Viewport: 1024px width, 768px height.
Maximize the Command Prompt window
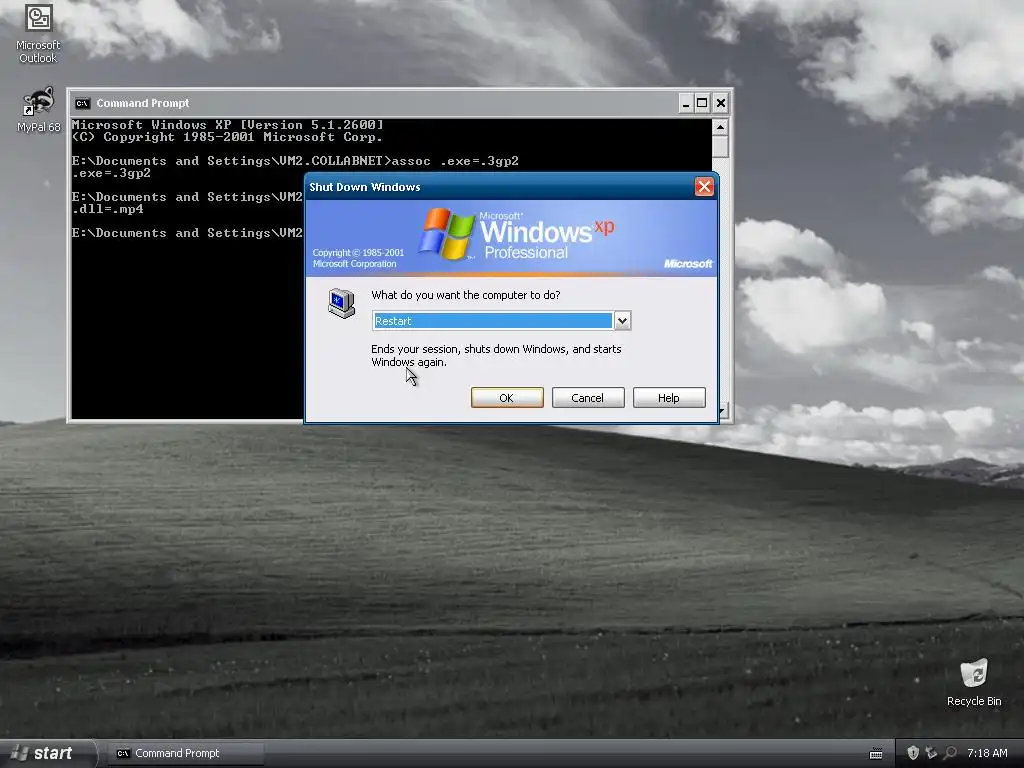(x=702, y=103)
